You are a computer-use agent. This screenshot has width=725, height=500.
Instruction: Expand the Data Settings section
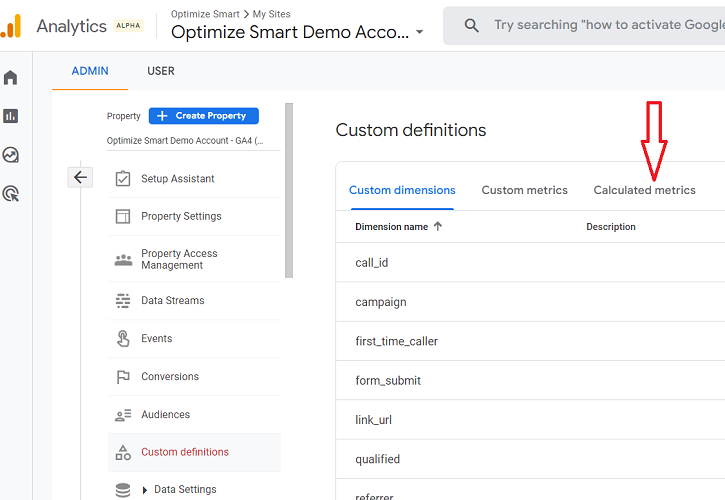[145, 490]
